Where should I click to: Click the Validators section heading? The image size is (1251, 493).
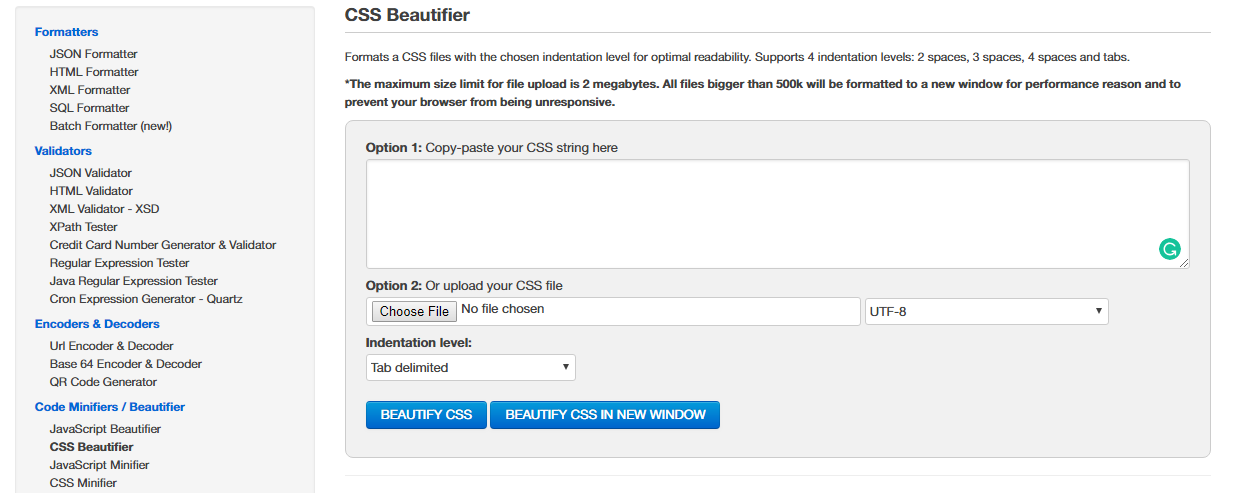pos(63,151)
